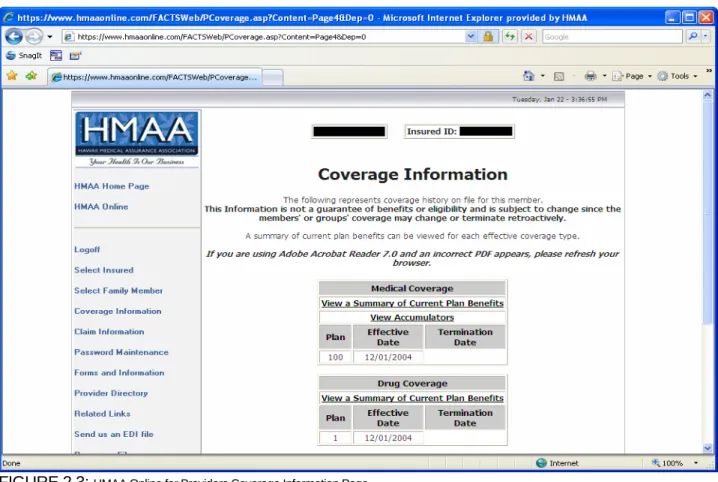Click the Add to Favorites icon
The image size is (718, 482).
pos(31,76)
